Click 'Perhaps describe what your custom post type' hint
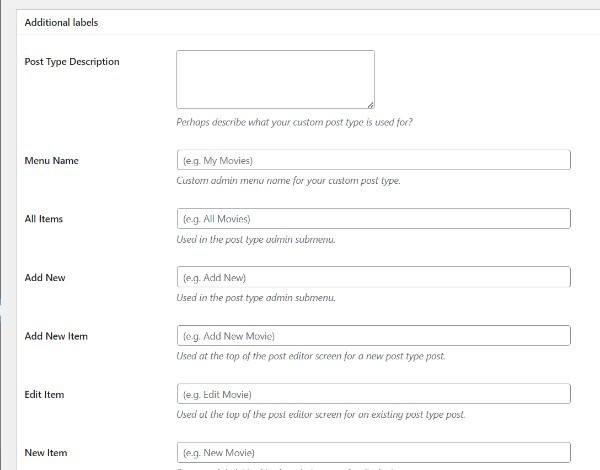The width and height of the screenshot is (600, 470). pos(295,122)
